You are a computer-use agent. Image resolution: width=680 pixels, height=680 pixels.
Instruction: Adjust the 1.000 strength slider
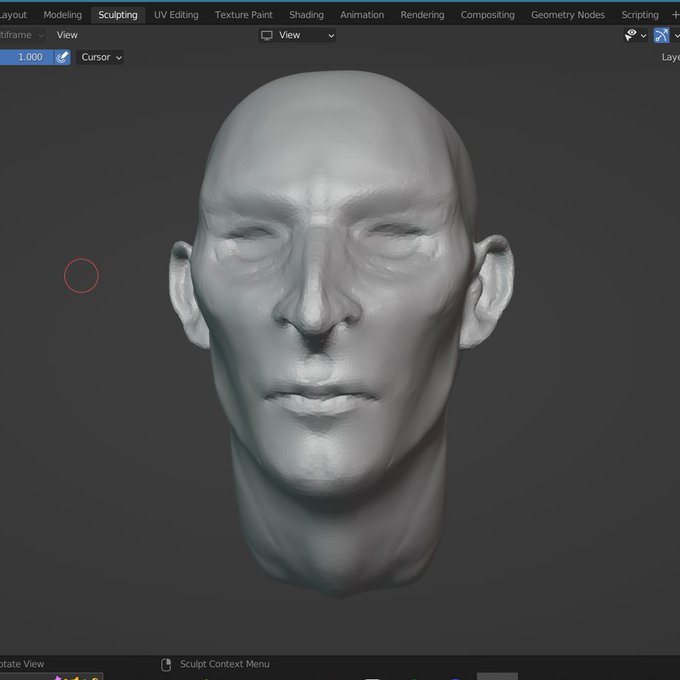(x=26, y=57)
